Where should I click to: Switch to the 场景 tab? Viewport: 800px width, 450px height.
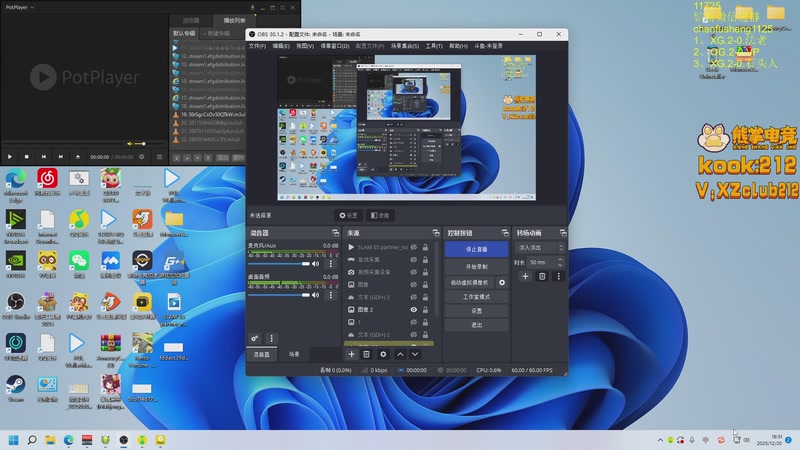tap(294, 354)
